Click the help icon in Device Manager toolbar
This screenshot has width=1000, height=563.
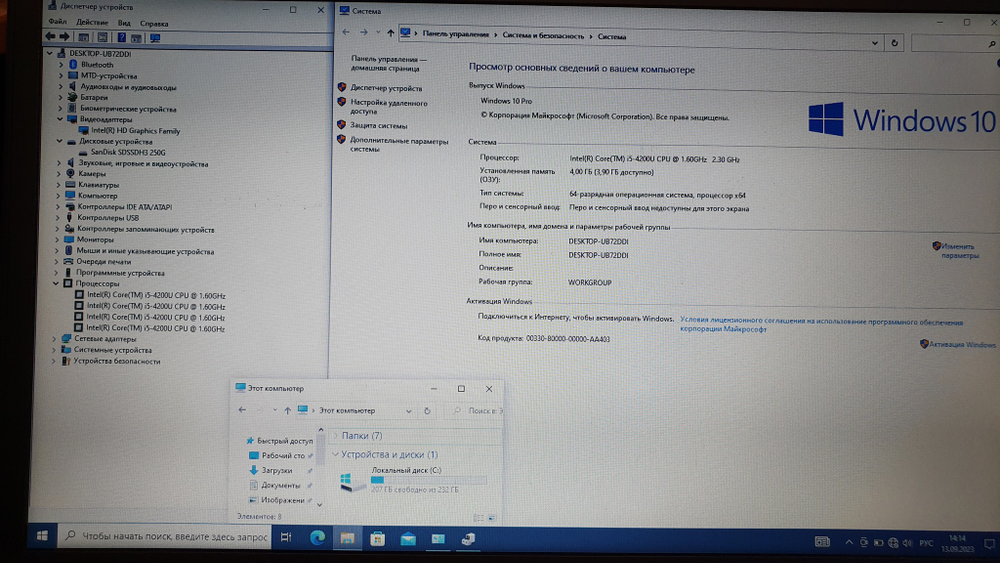(x=121, y=38)
